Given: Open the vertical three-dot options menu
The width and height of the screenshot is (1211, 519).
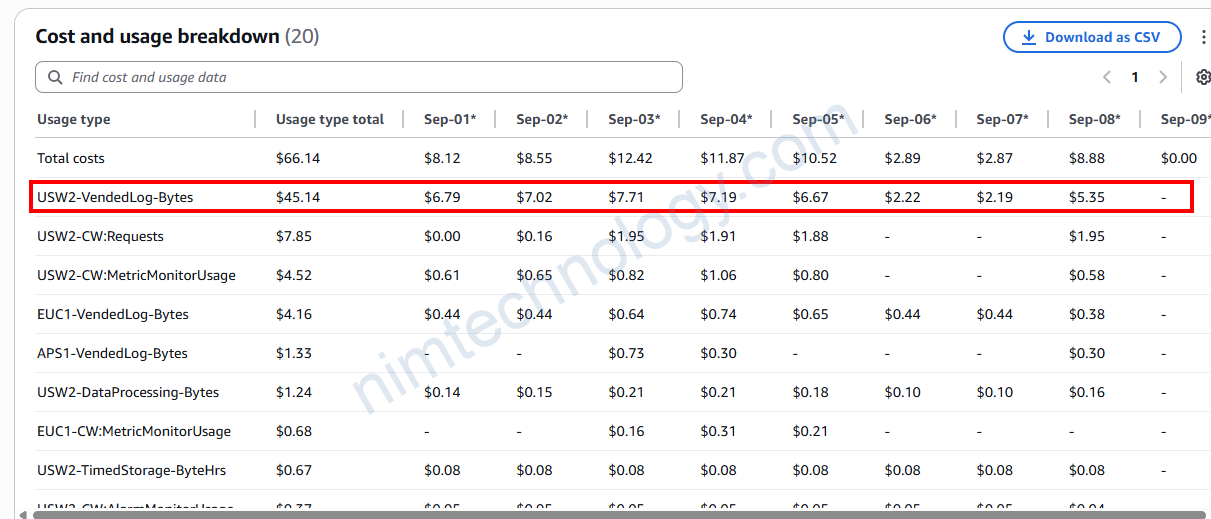Looking at the screenshot, I should pyautogui.click(x=1202, y=37).
